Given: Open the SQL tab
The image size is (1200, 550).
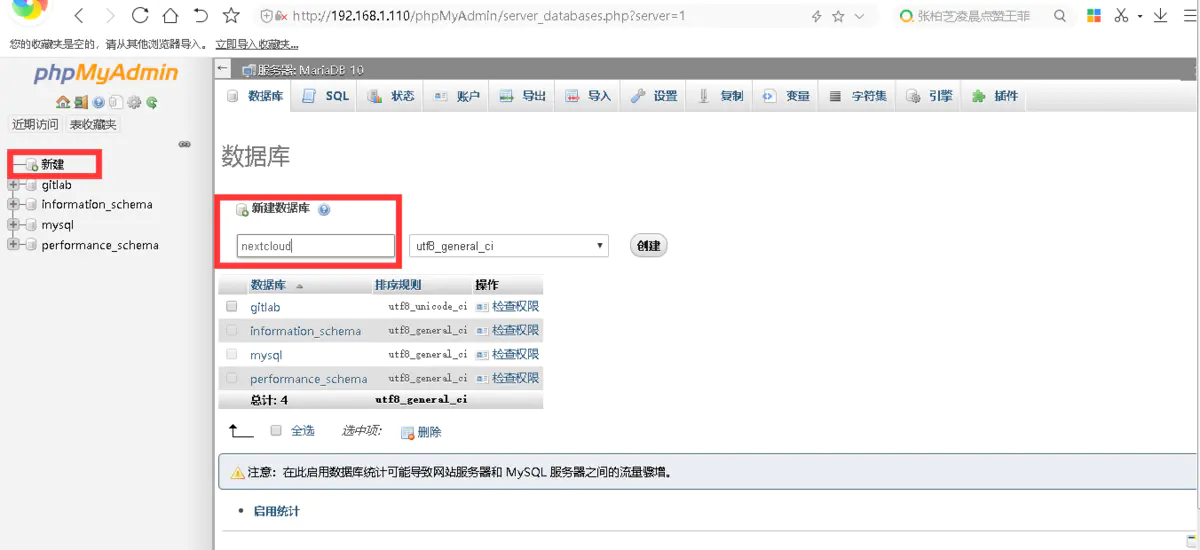Looking at the screenshot, I should tap(326, 96).
